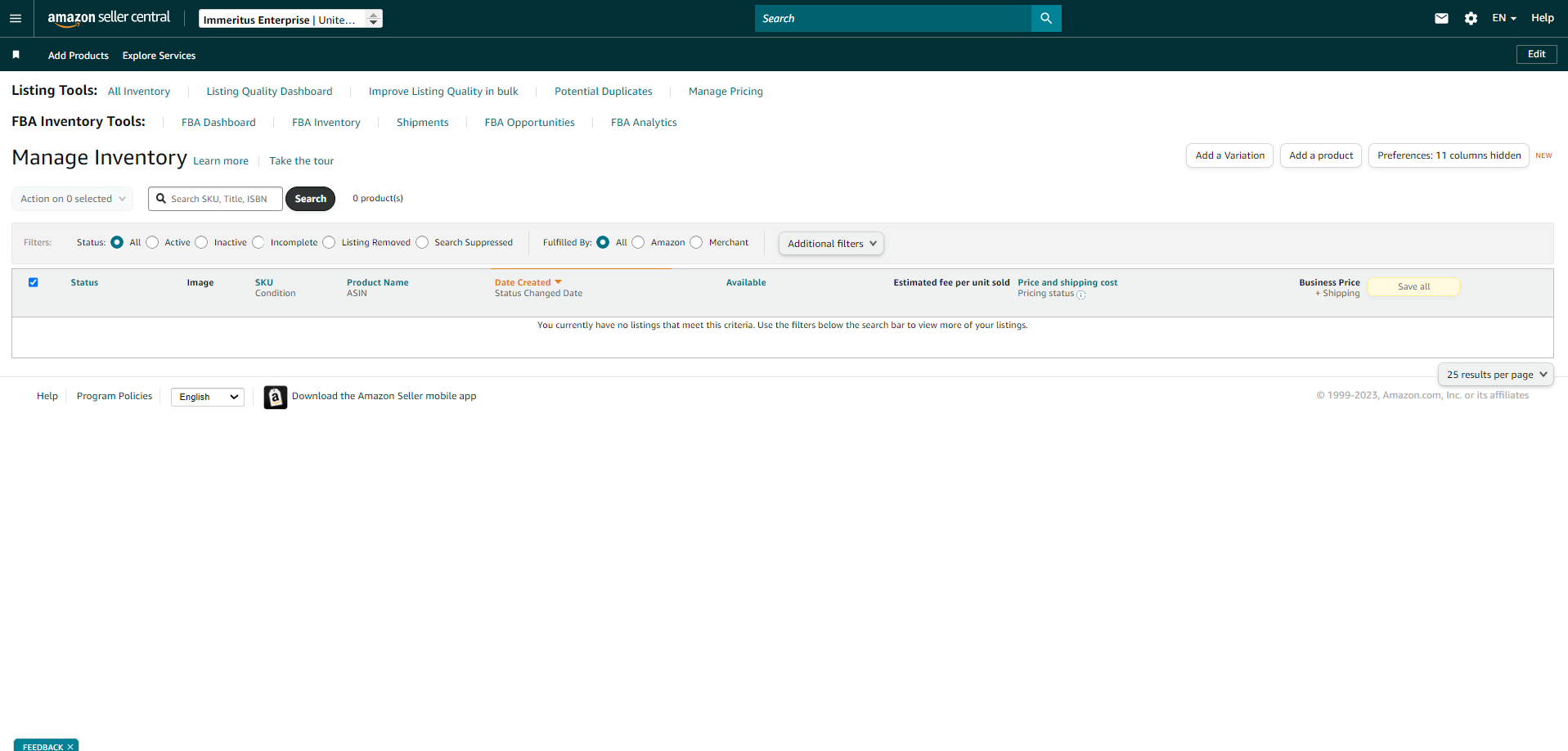The height and width of the screenshot is (751, 1568).
Task: Select the Active status radio button
Action: pos(152,242)
